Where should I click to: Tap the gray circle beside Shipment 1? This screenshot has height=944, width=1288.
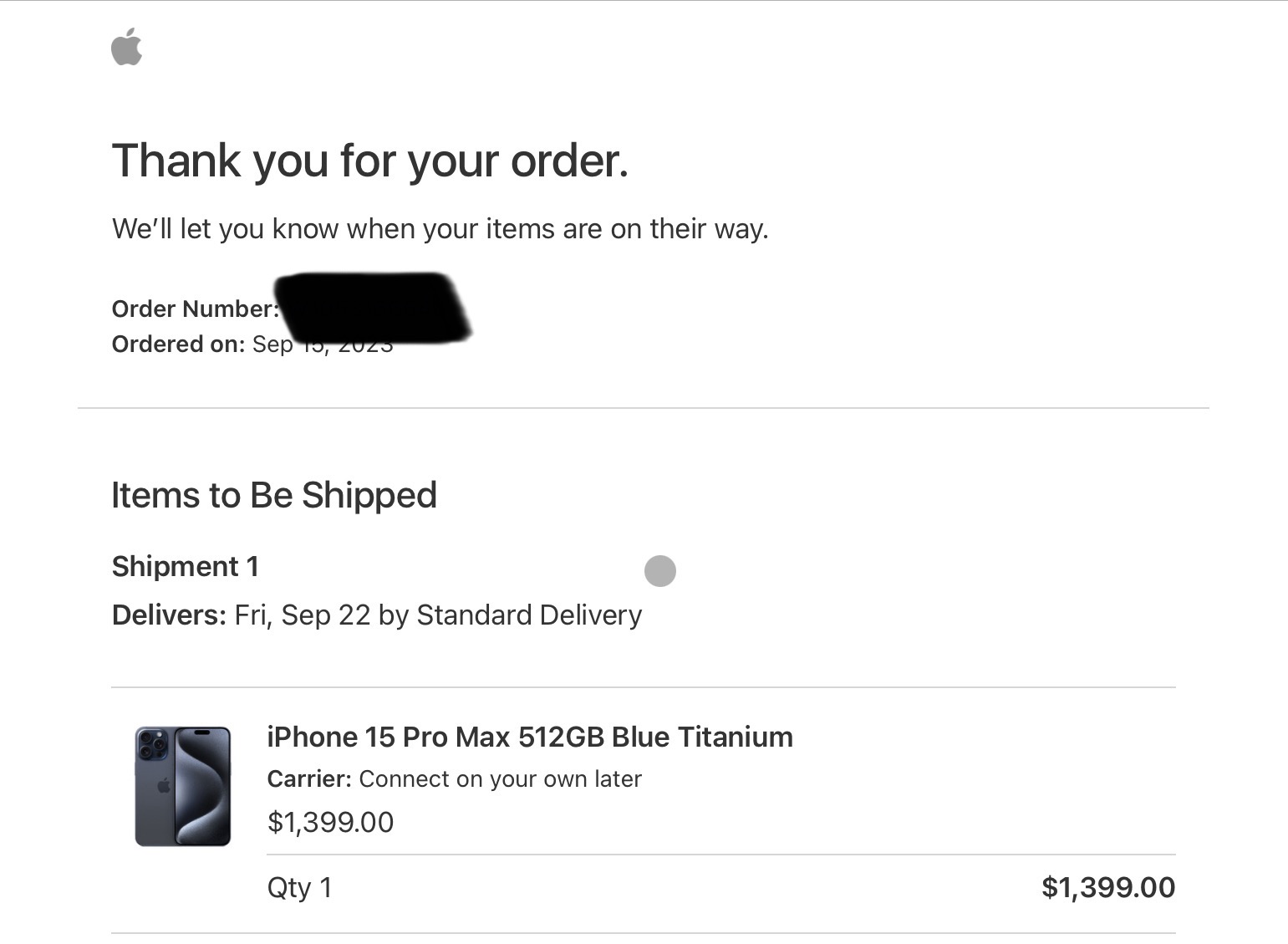[x=659, y=571]
